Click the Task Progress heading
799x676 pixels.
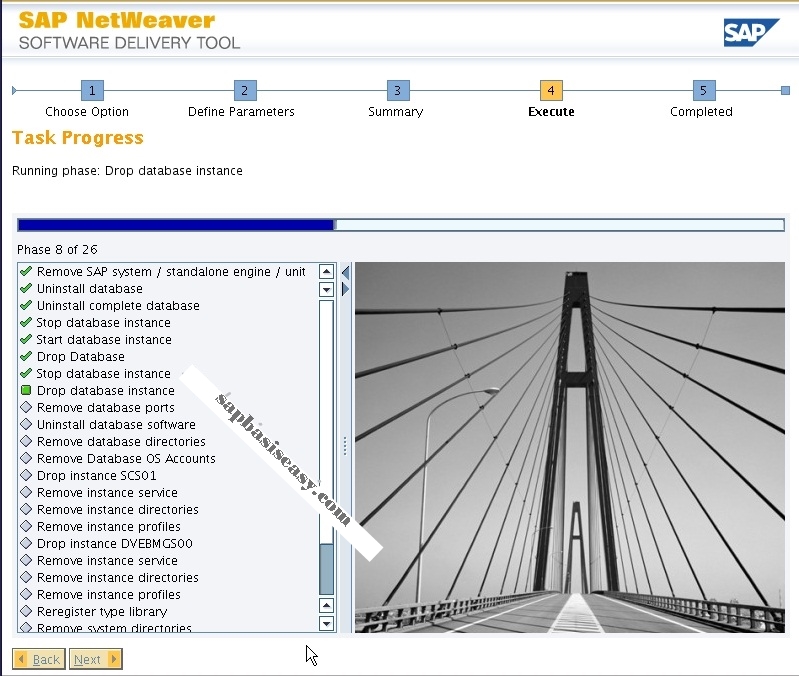click(x=78, y=138)
